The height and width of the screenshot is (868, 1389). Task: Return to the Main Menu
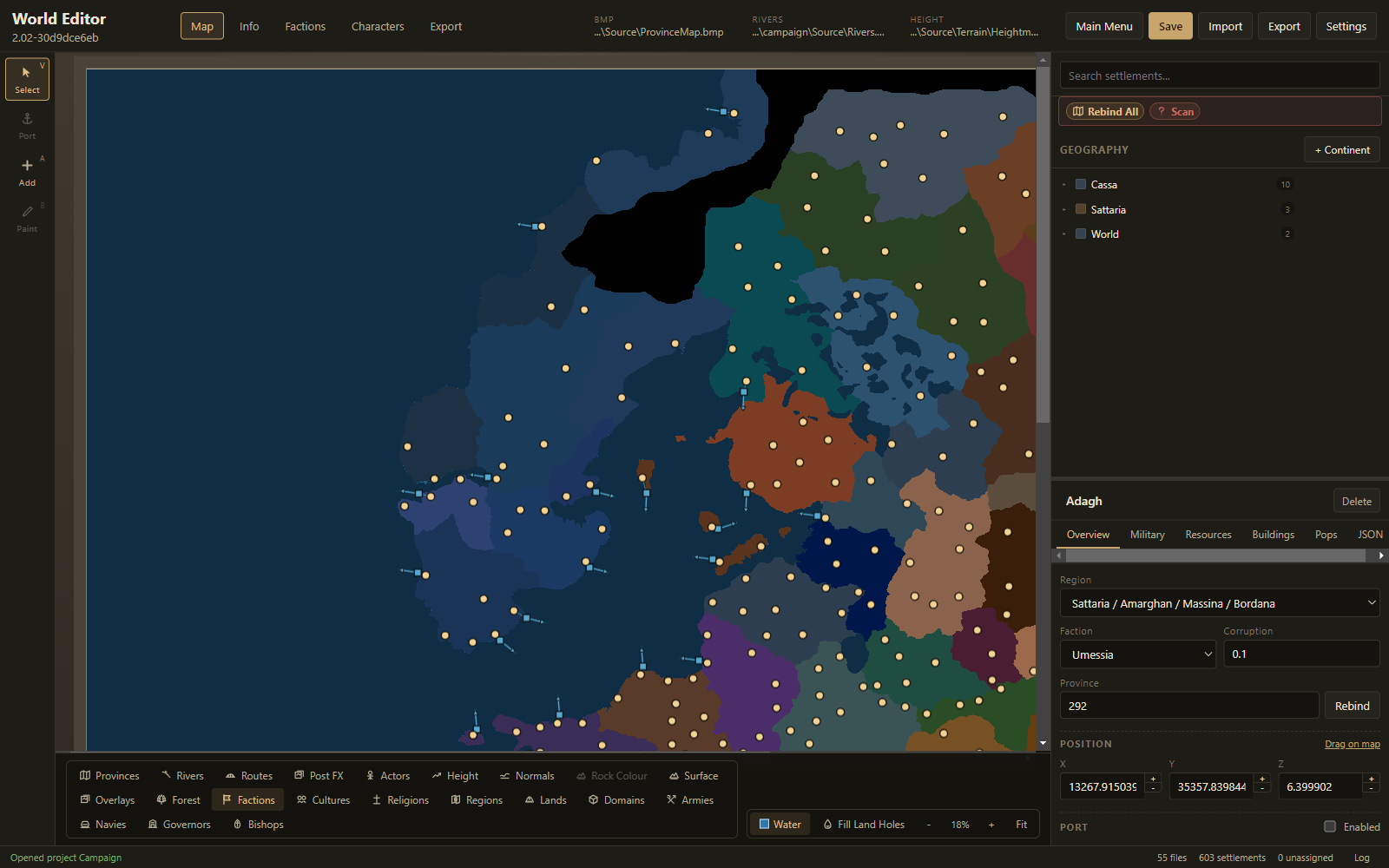pos(1104,26)
